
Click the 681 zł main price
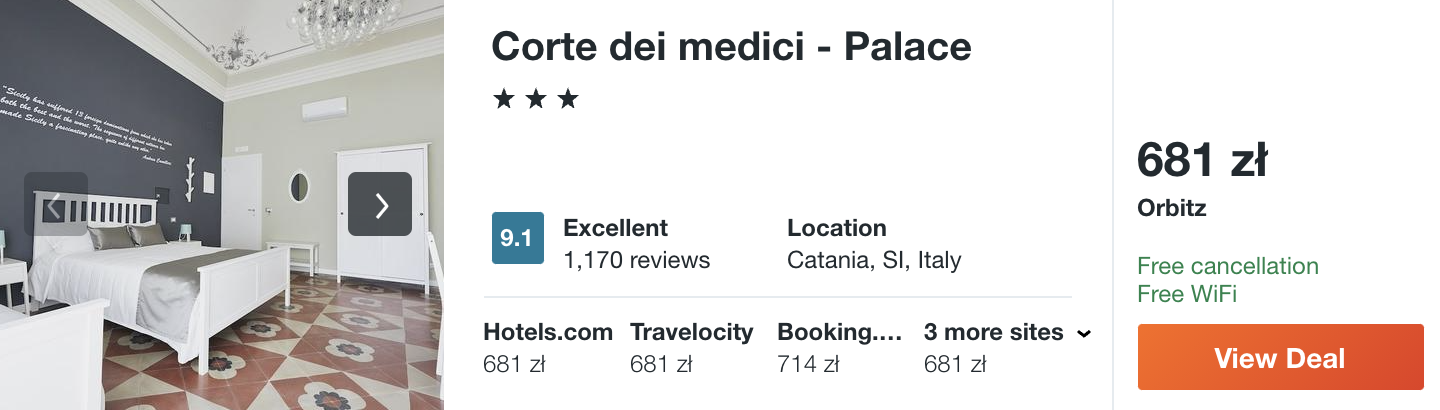(x=1203, y=161)
